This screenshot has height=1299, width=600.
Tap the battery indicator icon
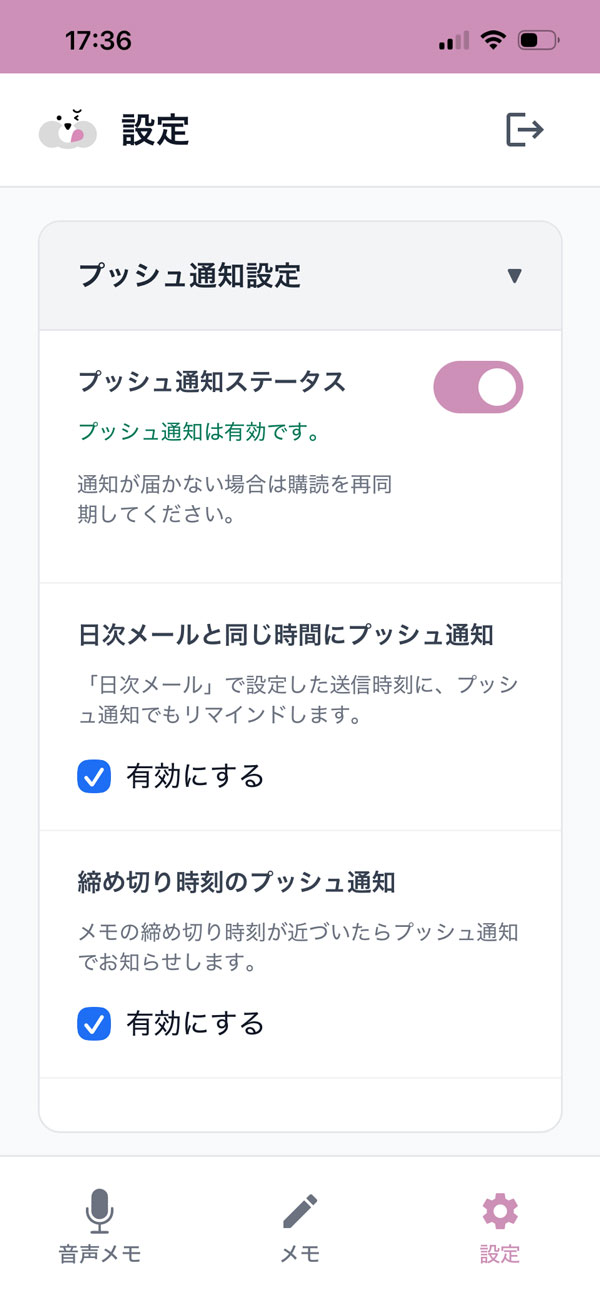[539, 41]
